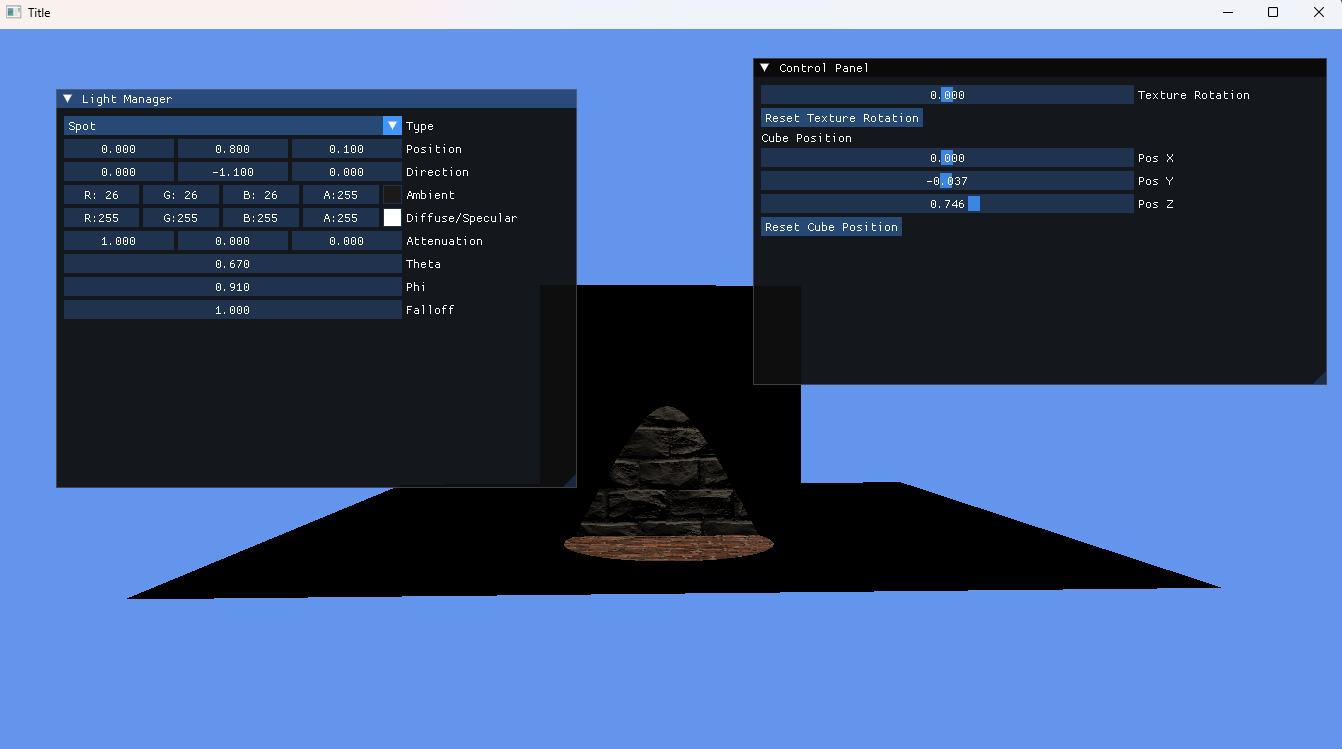Click the 'Attenuation' label
The height and width of the screenshot is (749, 1342).
point(445,241)
